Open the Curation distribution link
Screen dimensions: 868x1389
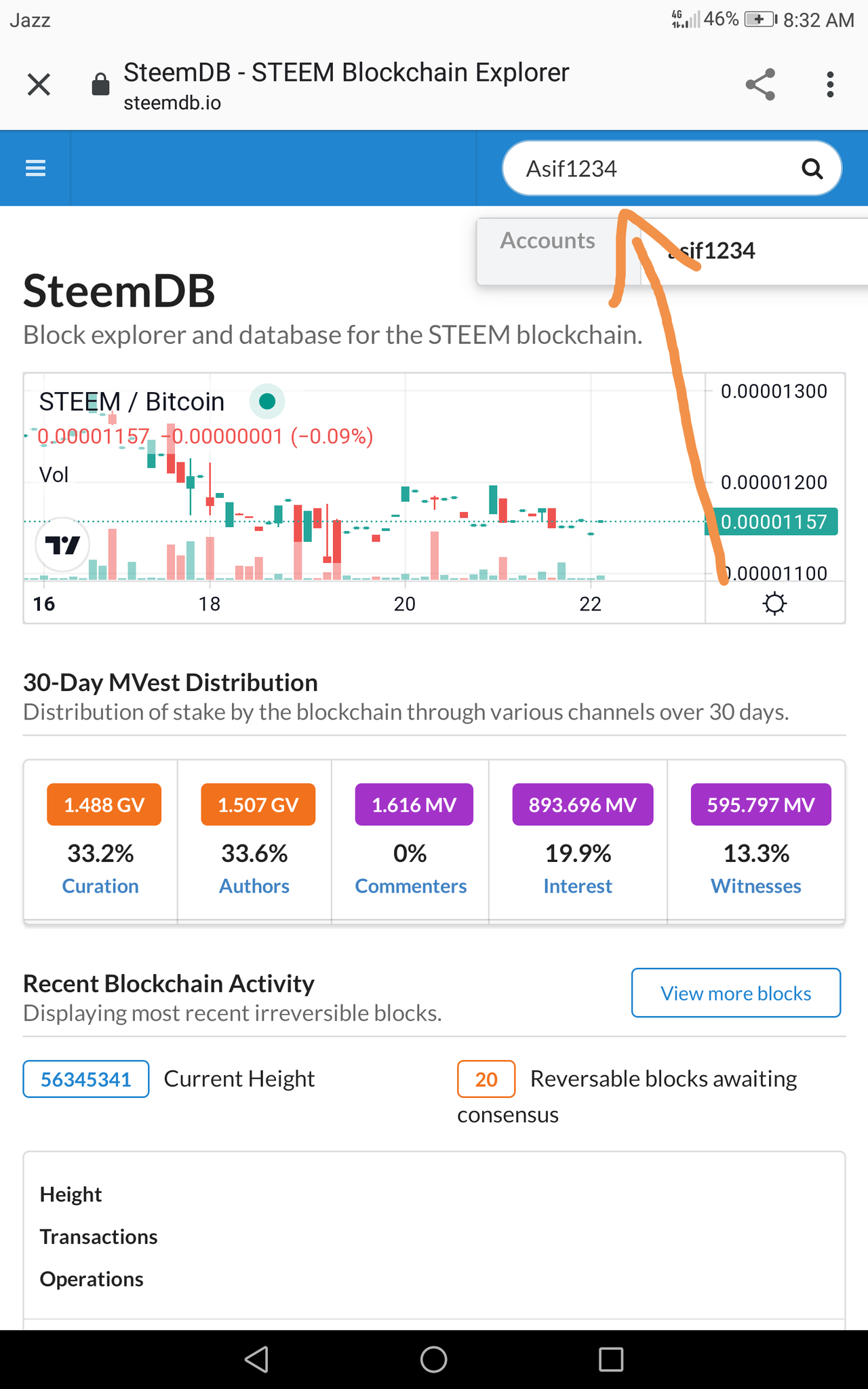click(x=100, y=886)
